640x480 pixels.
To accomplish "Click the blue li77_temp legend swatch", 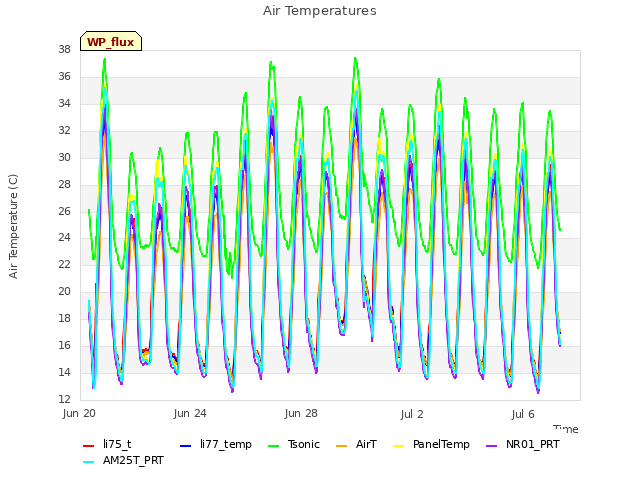I will 185,446.
